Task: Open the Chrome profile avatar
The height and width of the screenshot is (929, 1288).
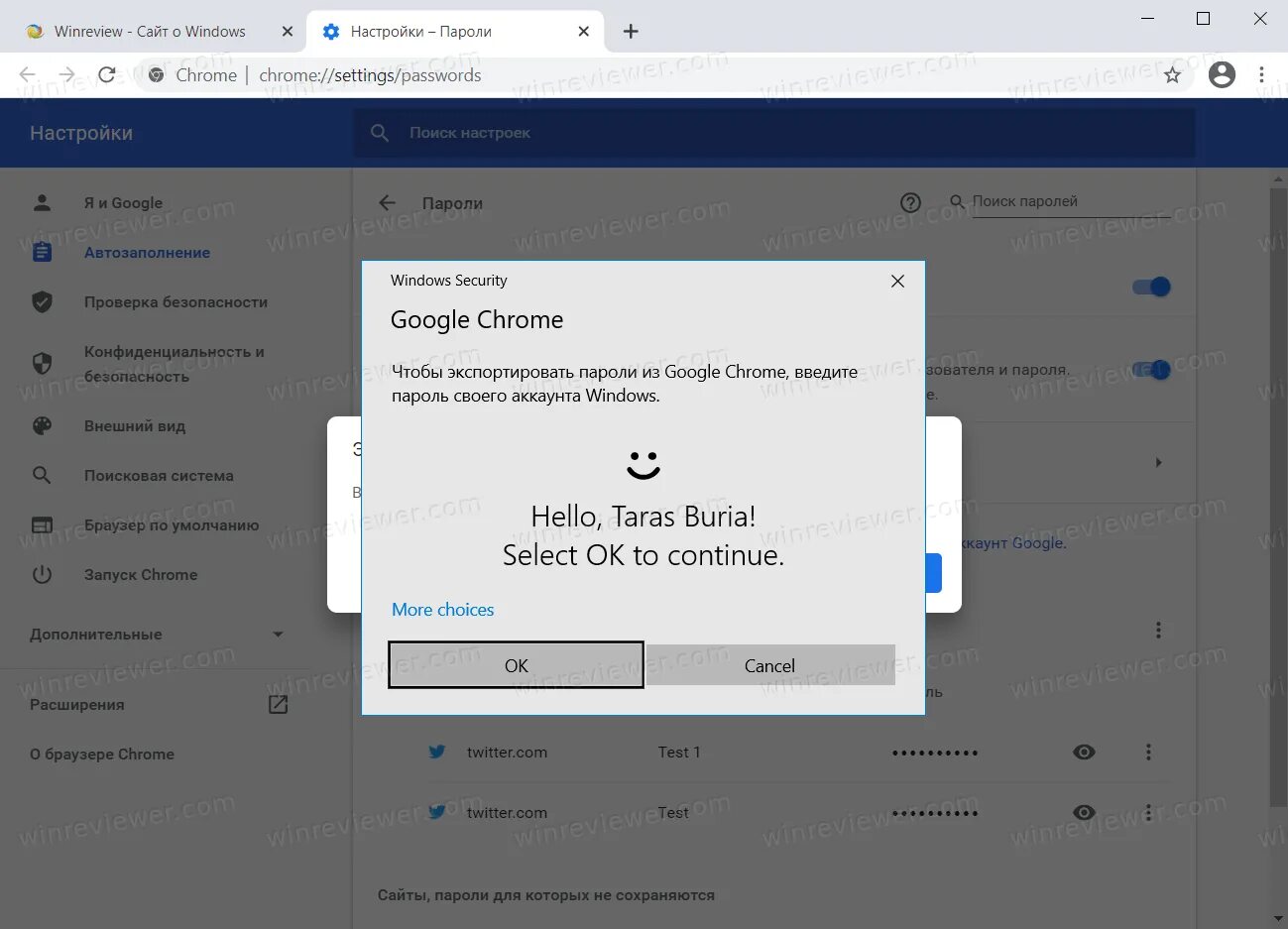Action: coord(1222,74)
